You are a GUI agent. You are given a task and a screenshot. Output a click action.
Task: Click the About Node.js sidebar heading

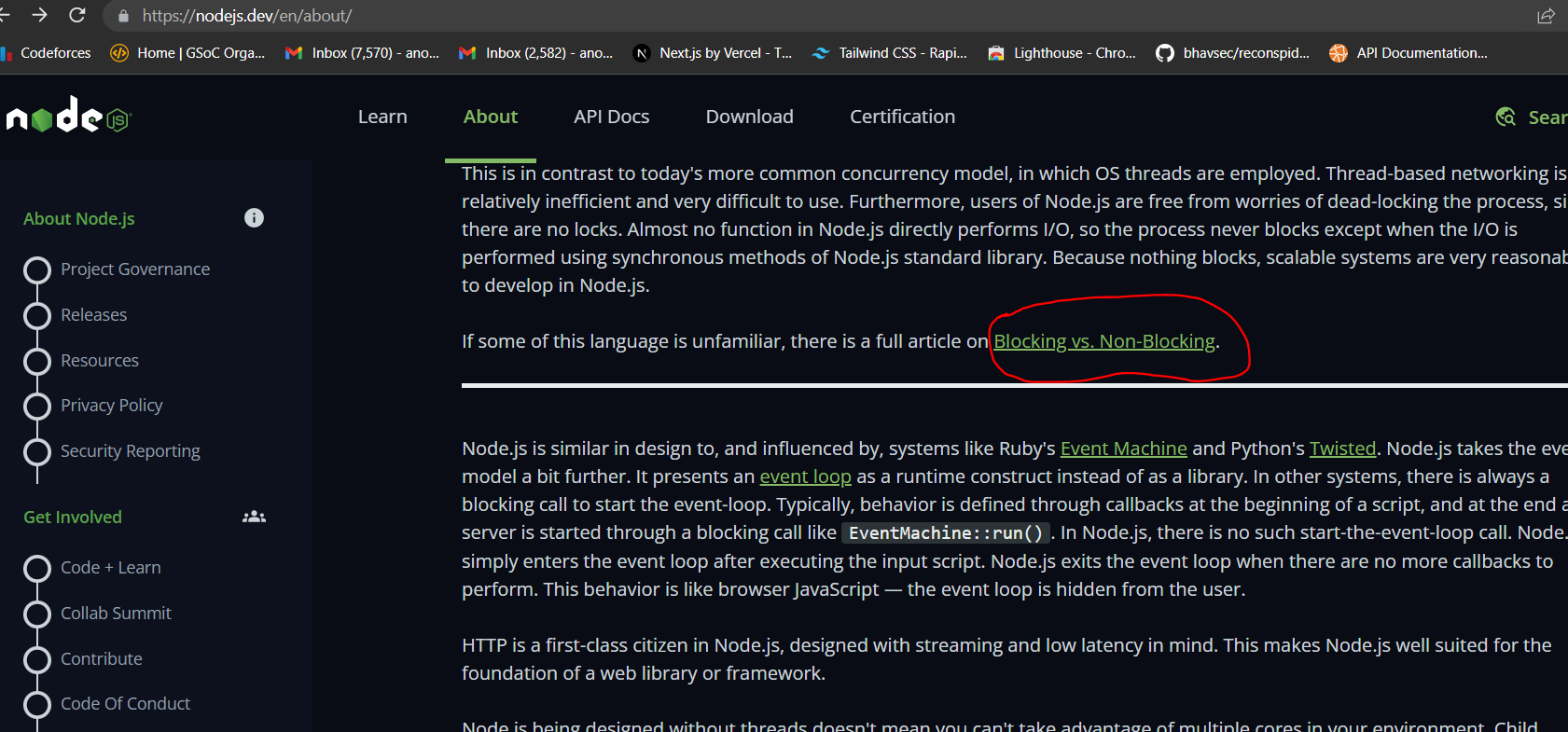point(79,218)
